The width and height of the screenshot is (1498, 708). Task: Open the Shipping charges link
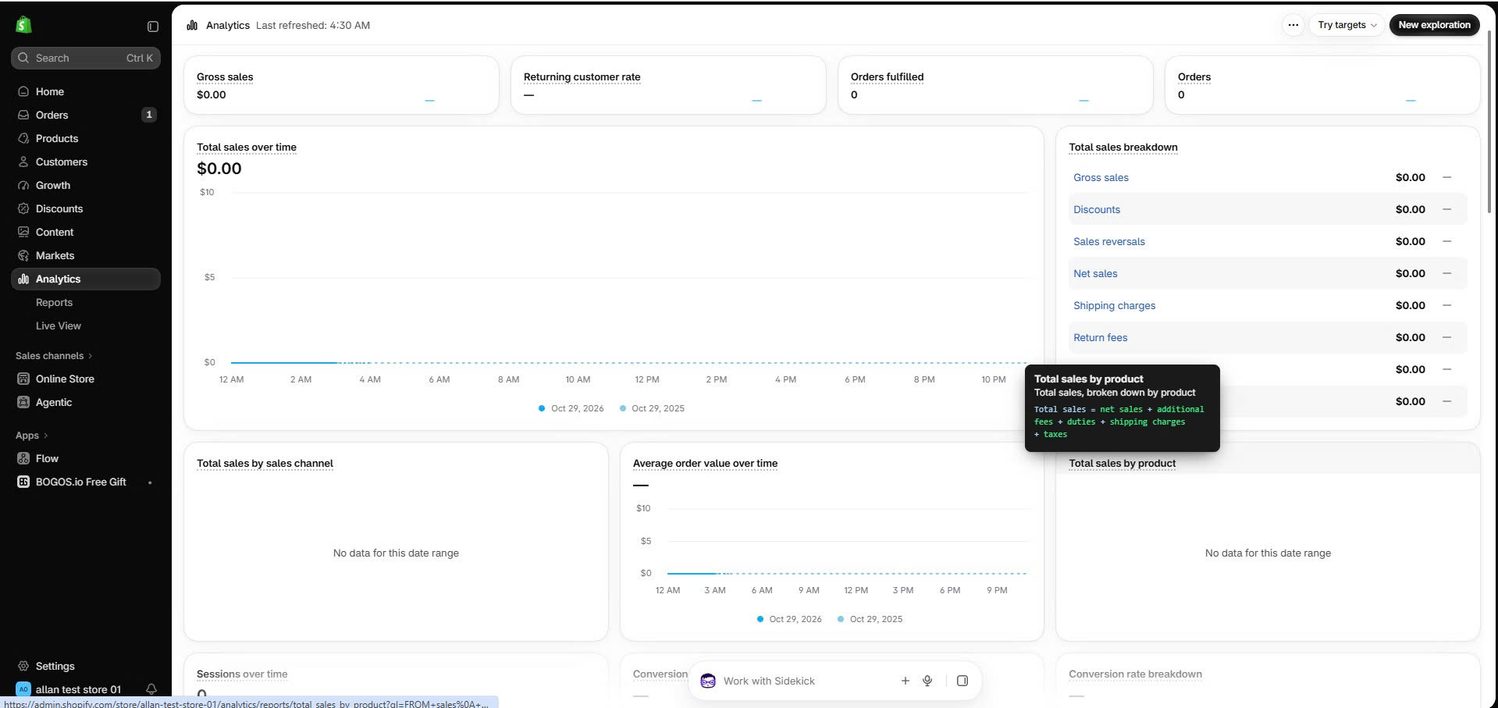tap(1114, 306)
